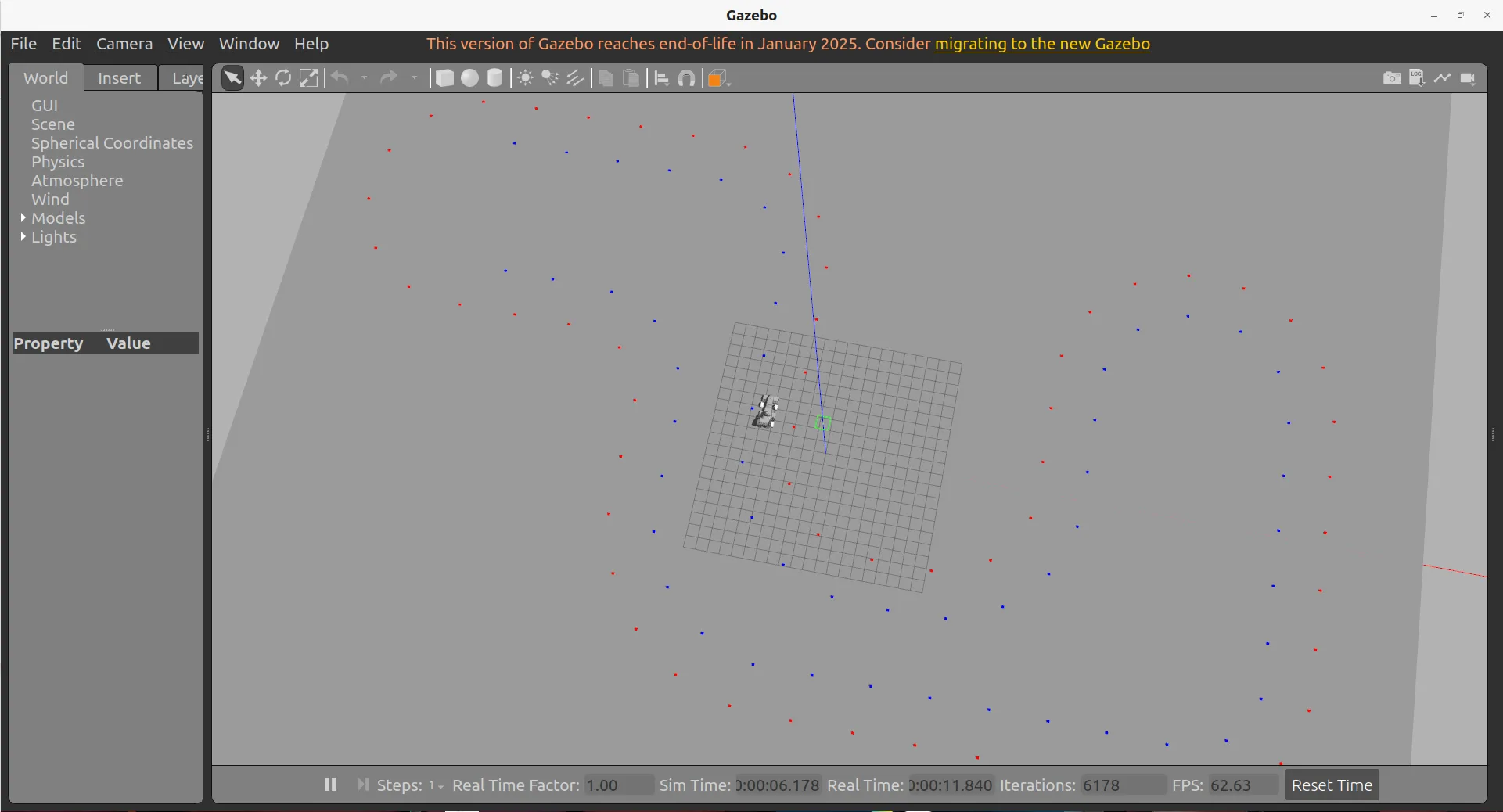Click the Real Time value field
1503x812 pixels.
pos(951,785)
